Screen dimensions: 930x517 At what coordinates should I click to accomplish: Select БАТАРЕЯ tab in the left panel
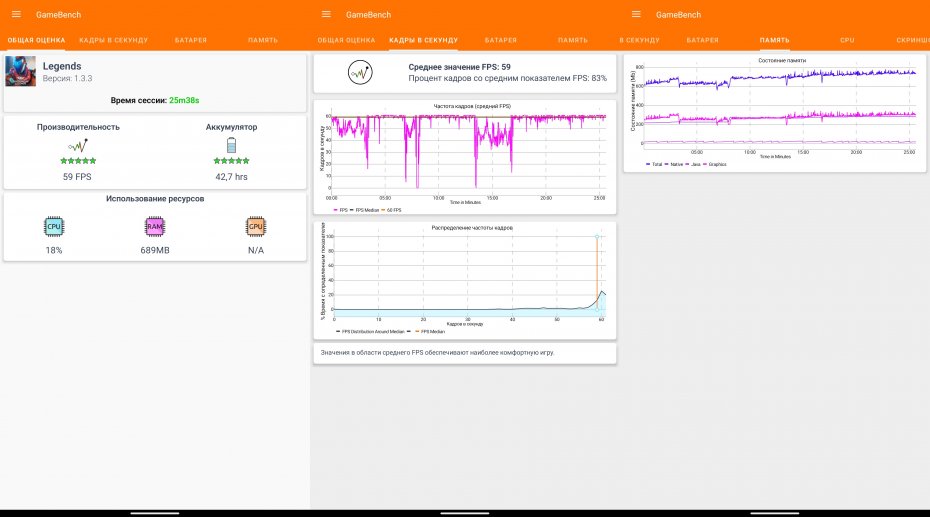click(191, 40)
